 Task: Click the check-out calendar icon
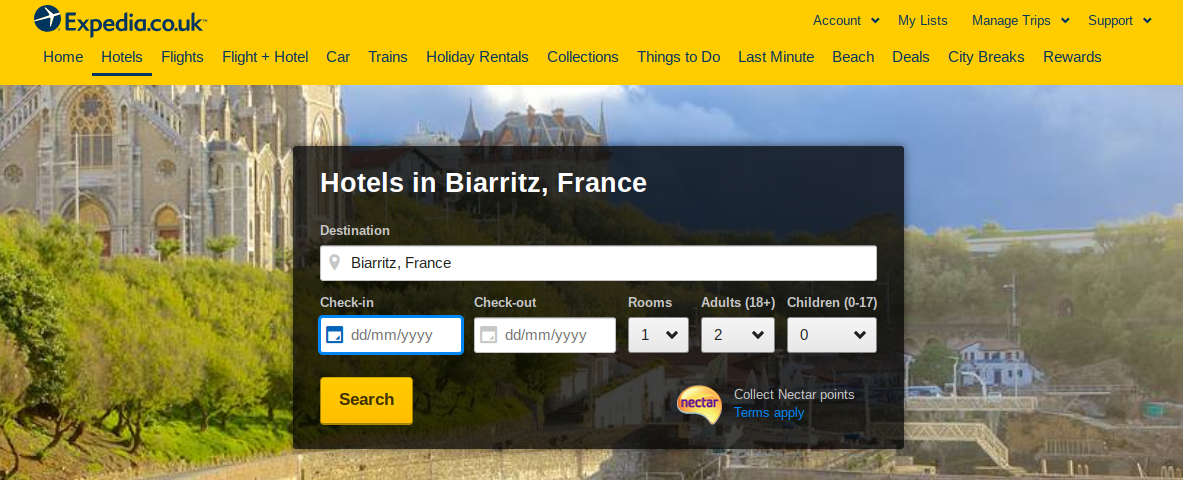click(x=489, y=335)
